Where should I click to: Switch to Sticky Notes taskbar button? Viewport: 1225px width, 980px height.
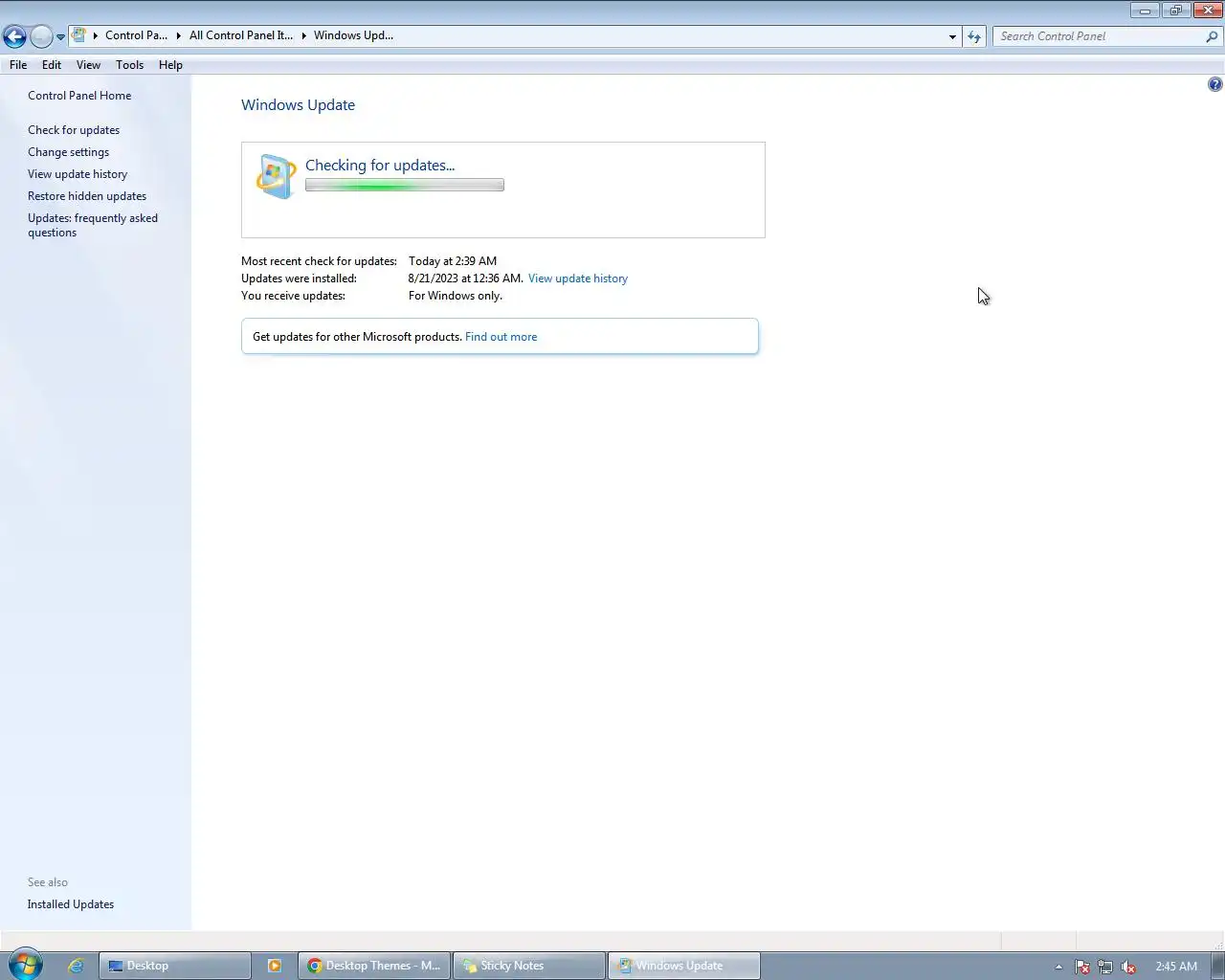(x=529, y=966)
